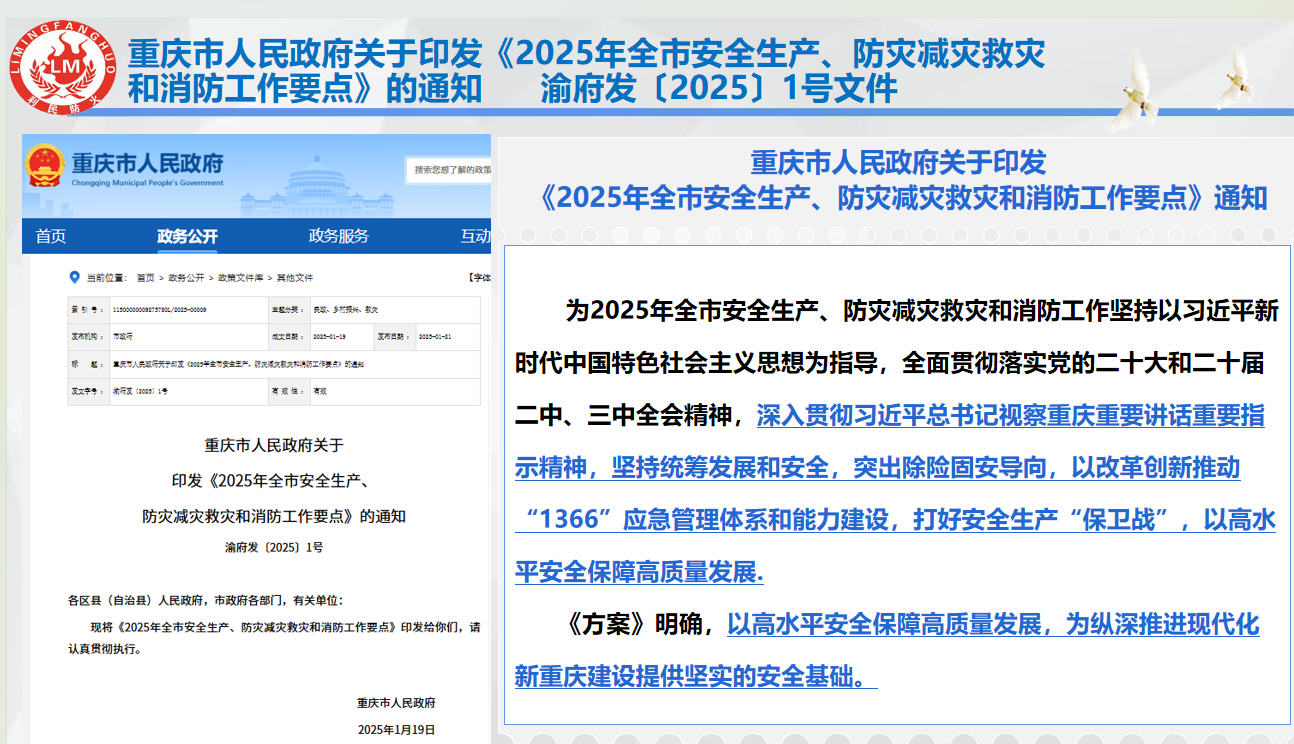The width and height of the screenshot is (1294, 744).
Task: Click underlined text 以高水平安全保障高质量发展，为纵深推进
Action: [992, 625]
